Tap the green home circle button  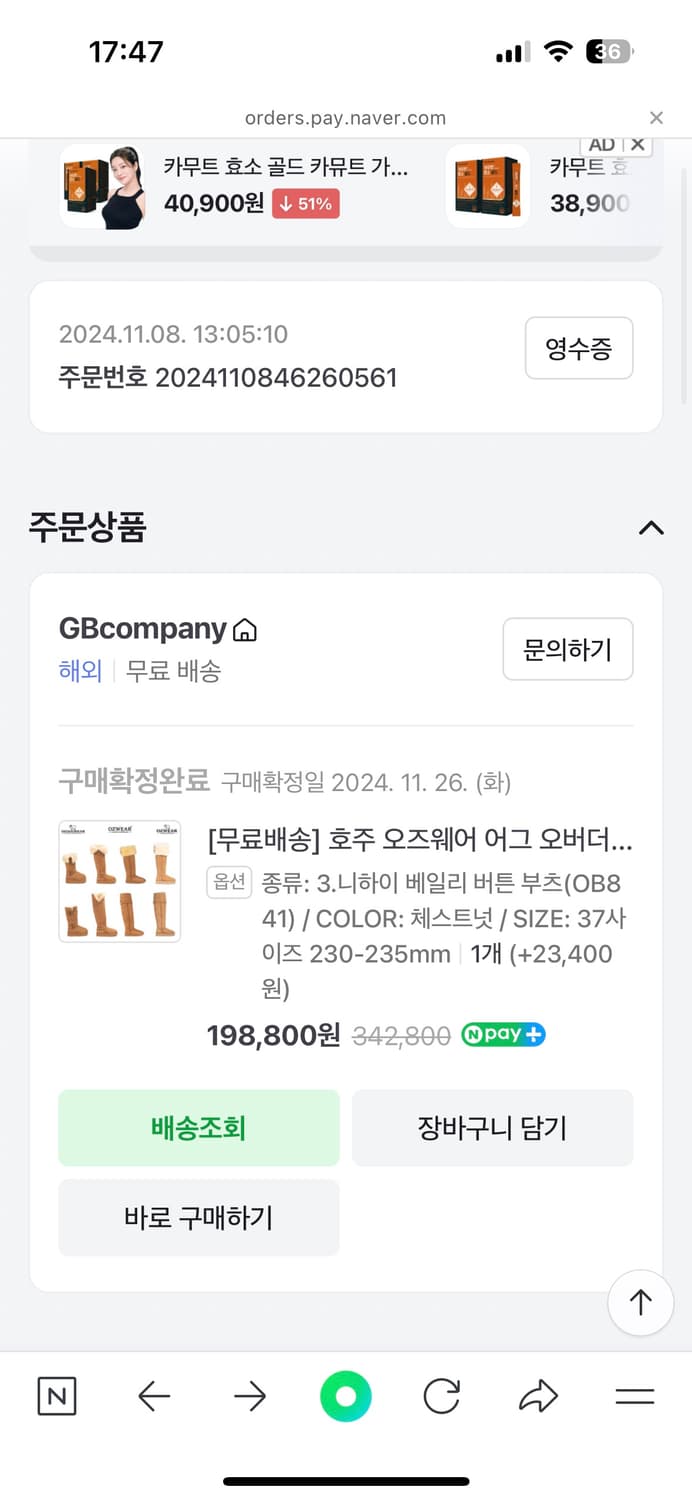pos(345,1397)
